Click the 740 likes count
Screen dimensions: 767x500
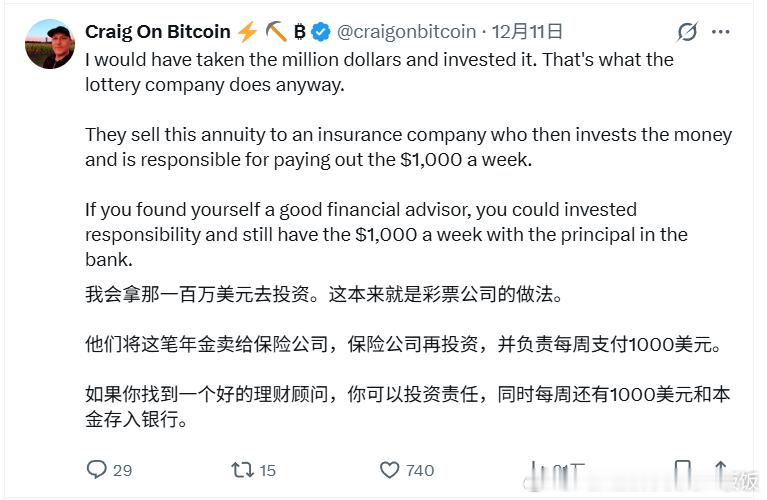pos(420,470)
